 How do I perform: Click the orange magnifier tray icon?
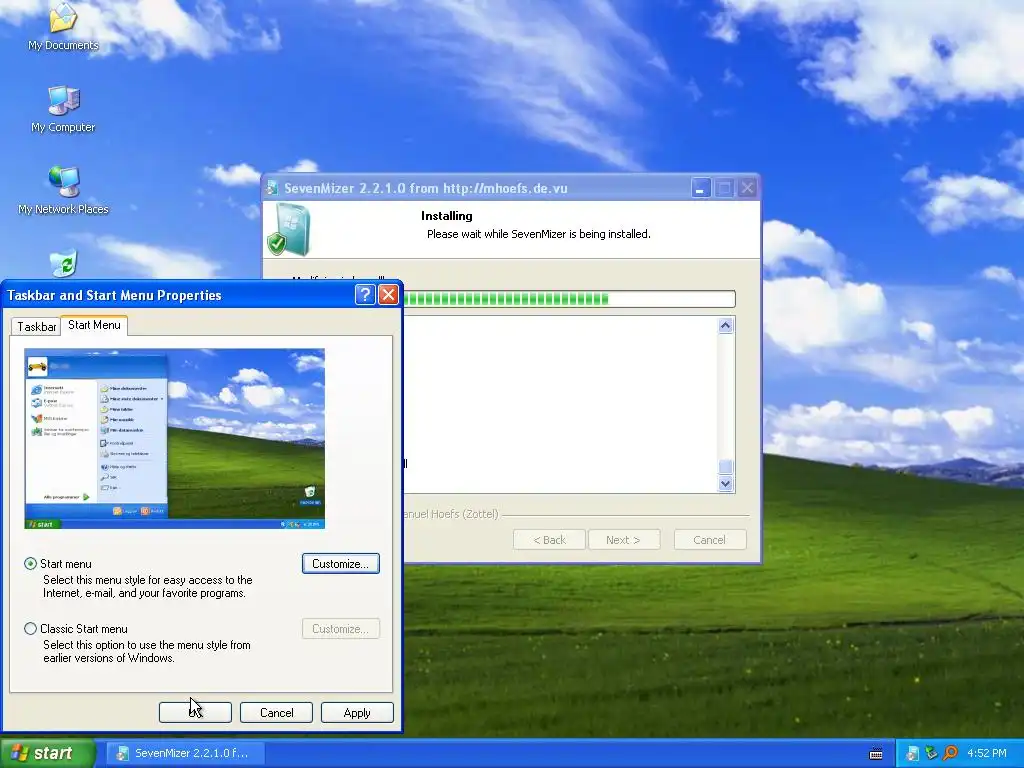tap(950, 753)
